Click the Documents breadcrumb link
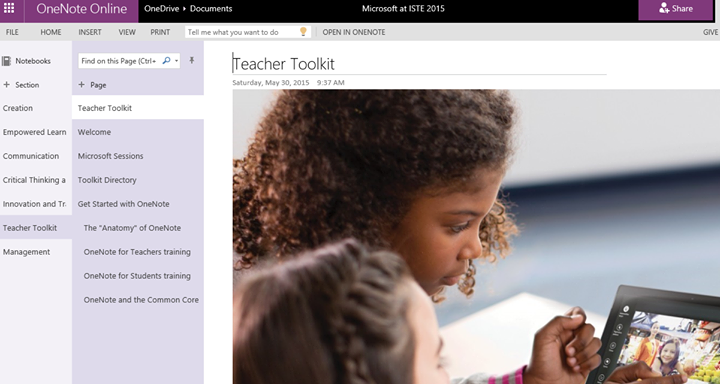The height and width of the screenshot is (384, 720). pyautogui.click(x=211, y=8)
